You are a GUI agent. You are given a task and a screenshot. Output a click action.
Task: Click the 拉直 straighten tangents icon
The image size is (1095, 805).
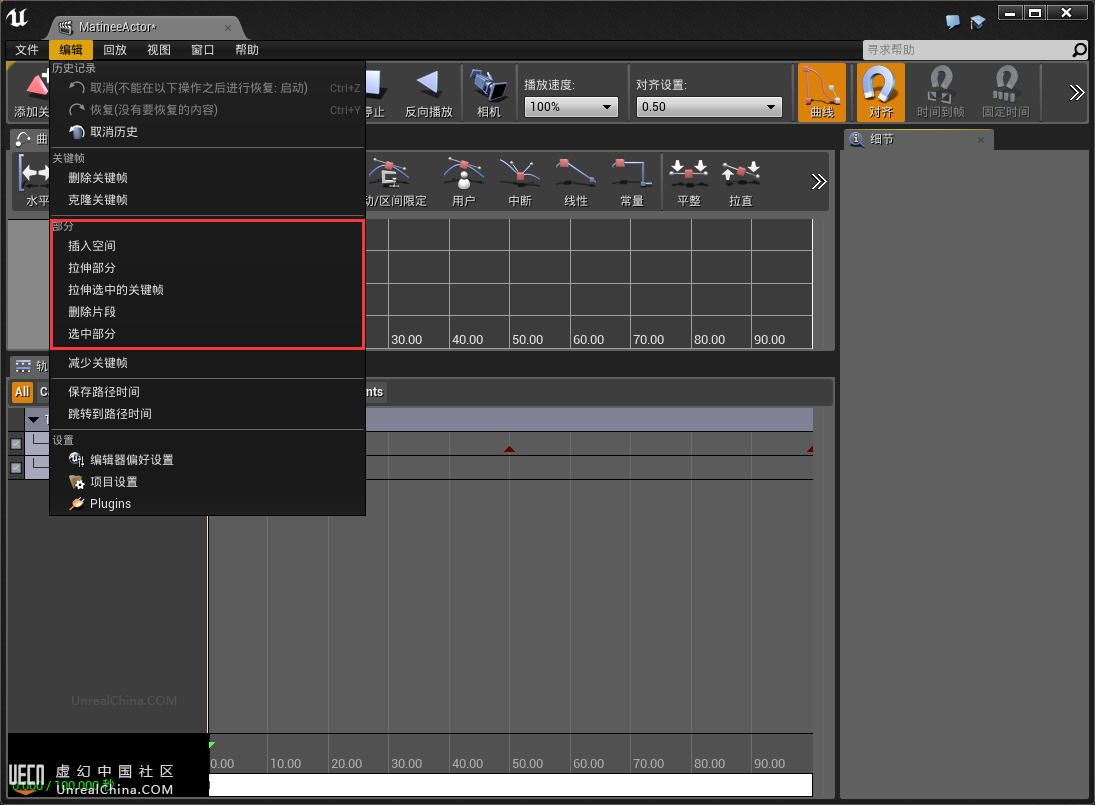[x=740, y=182]
